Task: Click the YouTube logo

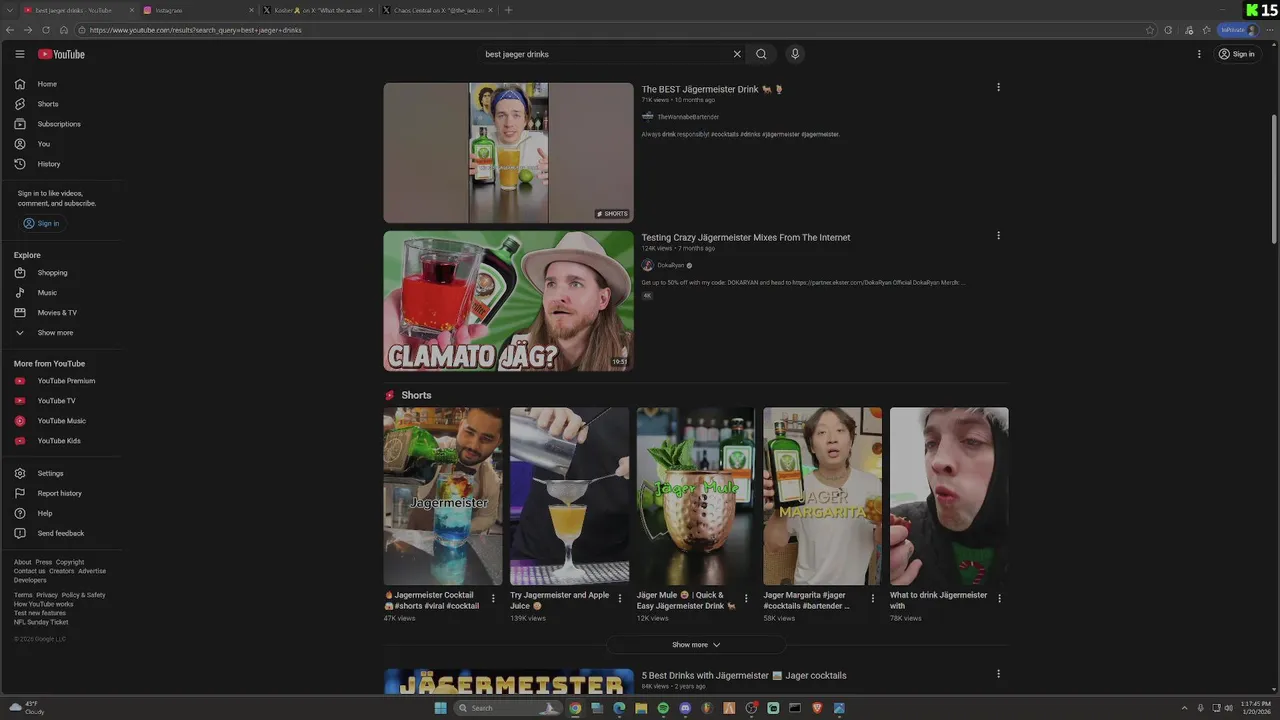Action: [x=61, y=54]
